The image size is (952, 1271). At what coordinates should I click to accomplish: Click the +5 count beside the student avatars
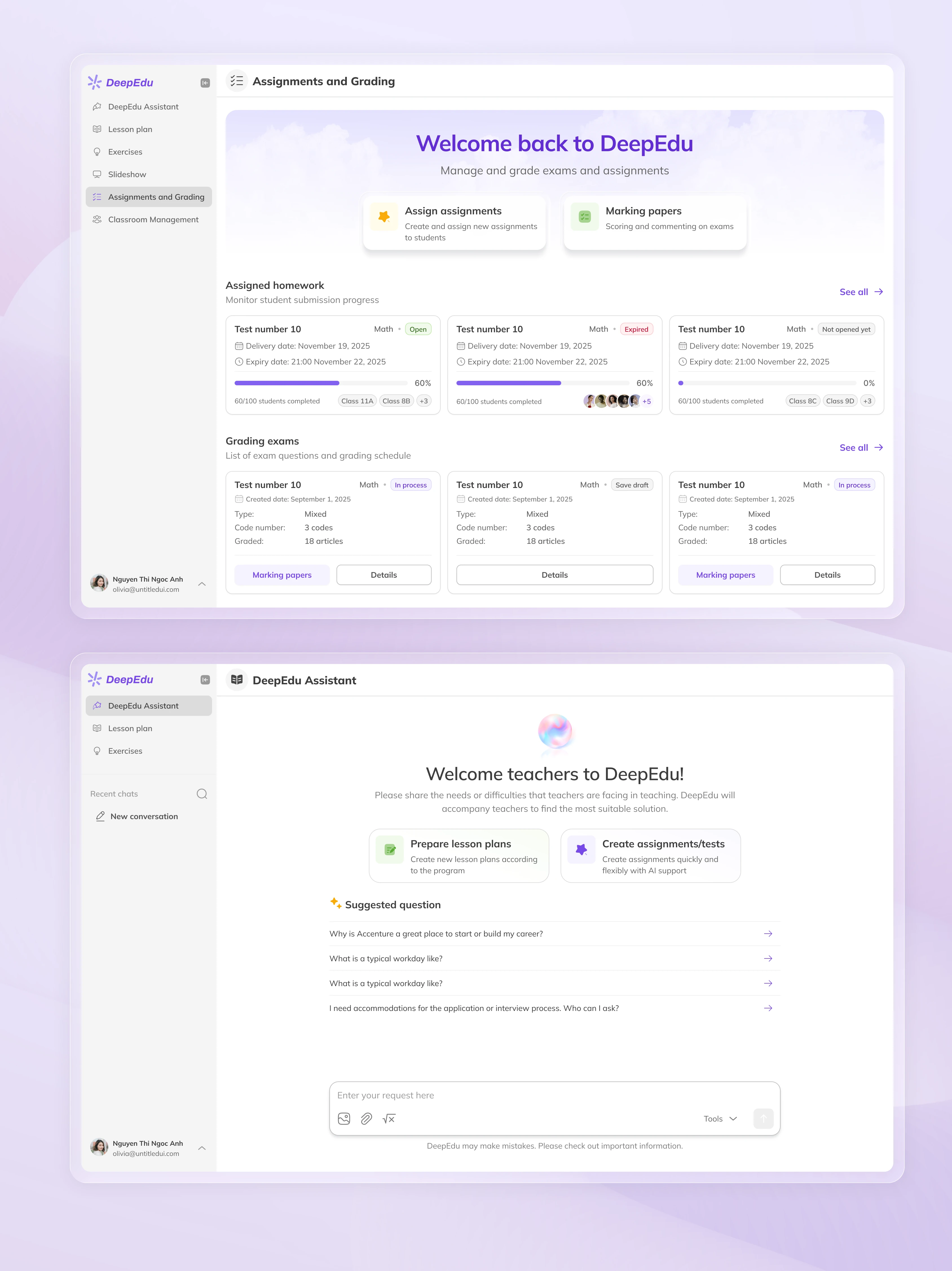[647, 402]
